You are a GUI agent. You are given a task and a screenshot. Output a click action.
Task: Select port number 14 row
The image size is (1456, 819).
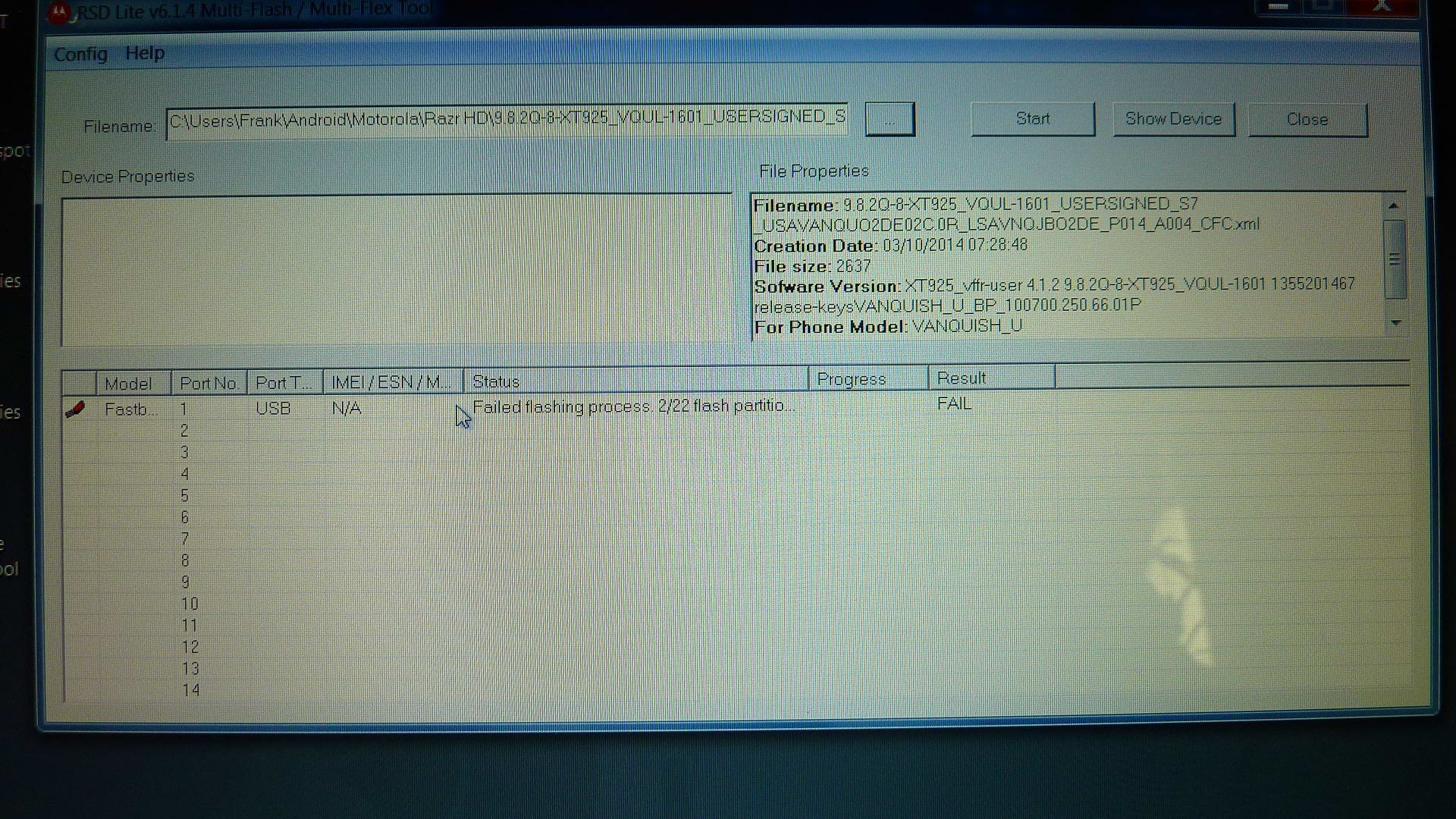tap(191, 691)
